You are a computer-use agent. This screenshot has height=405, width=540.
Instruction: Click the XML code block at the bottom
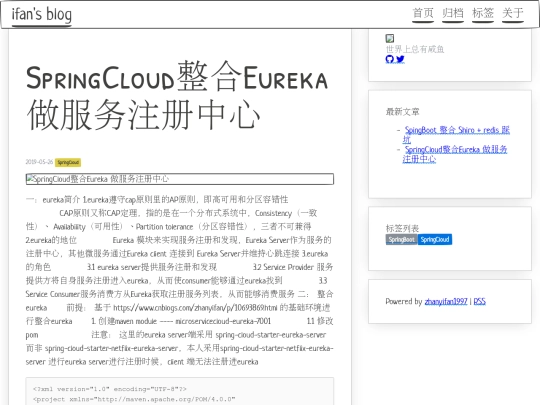[179, 391]
